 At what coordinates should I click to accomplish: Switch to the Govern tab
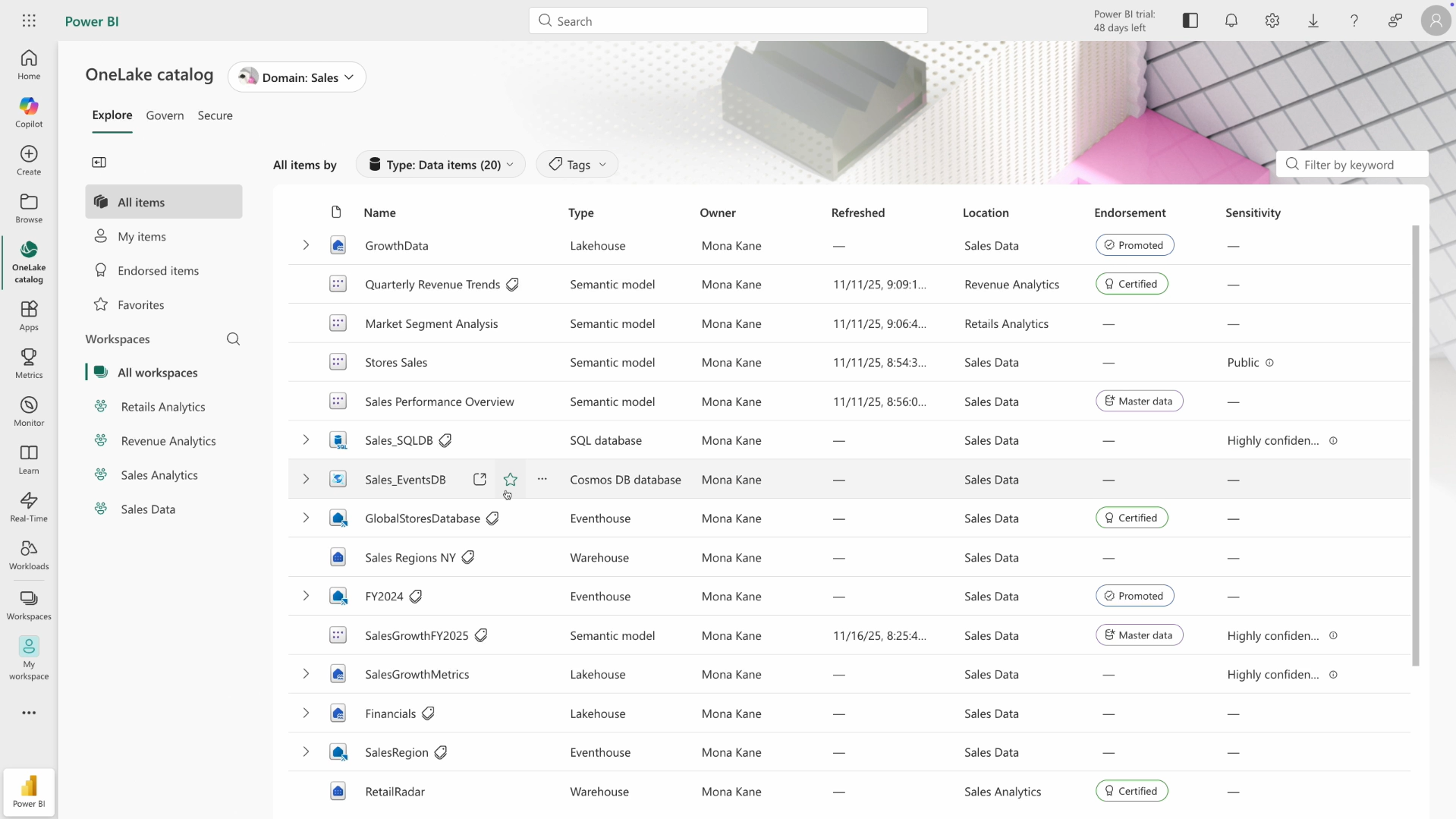tap(165, 115)
